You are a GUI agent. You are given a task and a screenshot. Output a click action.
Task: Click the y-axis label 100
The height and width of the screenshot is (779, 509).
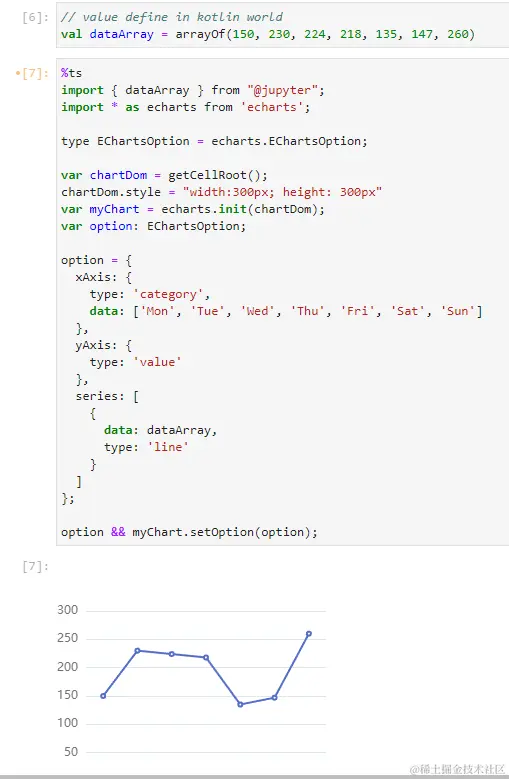tap(68, 723)
